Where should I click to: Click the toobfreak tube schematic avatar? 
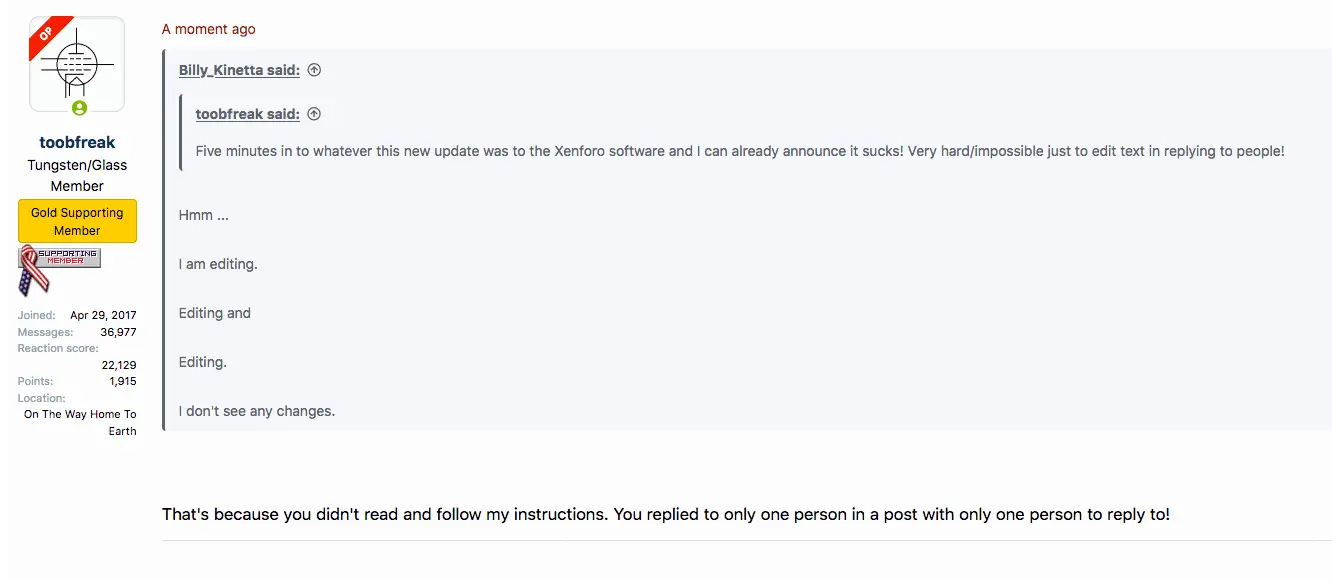77,62
